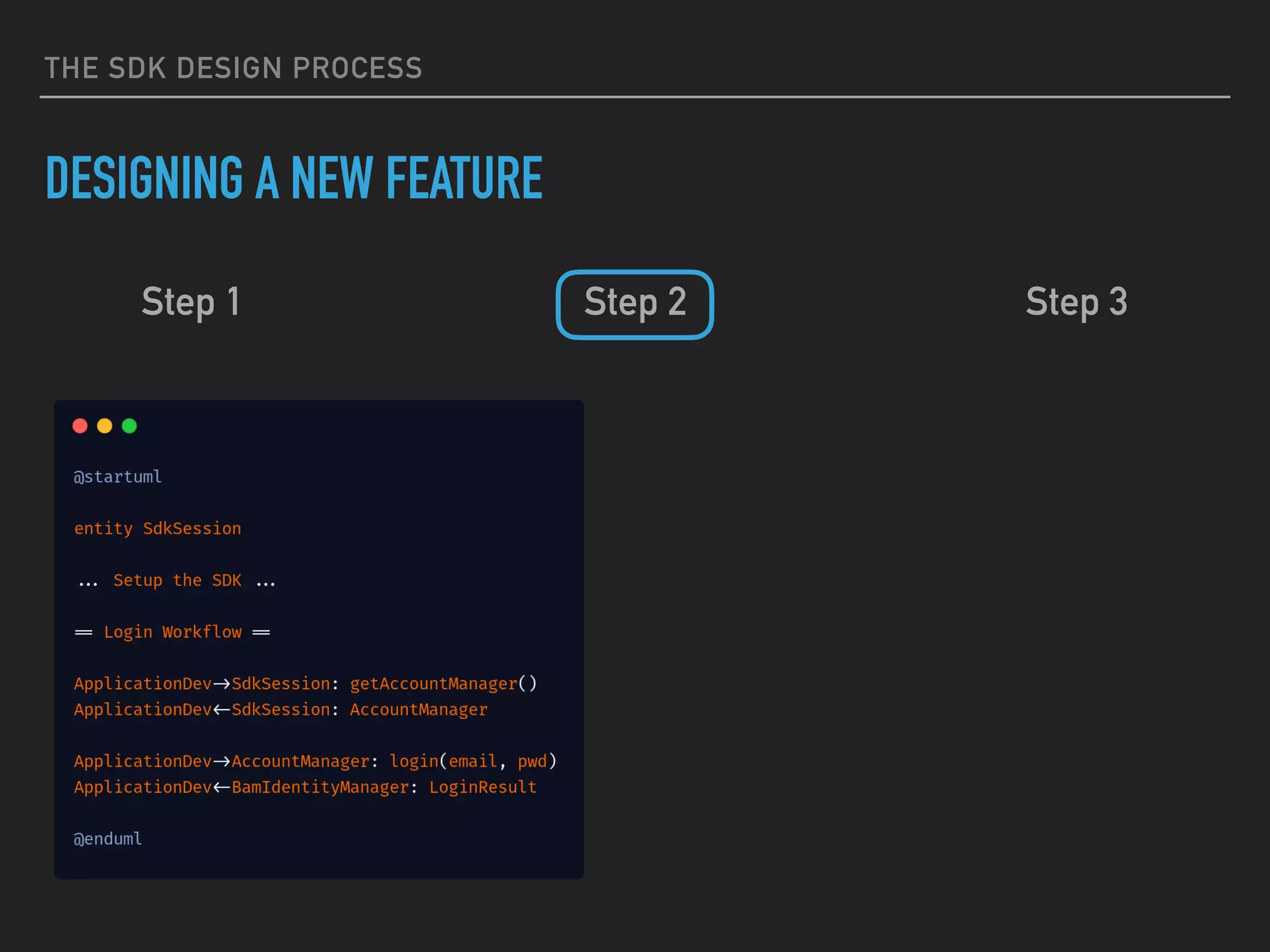
Task: Click the '... Setup the SDK ...' line
Action: point(177,581)
